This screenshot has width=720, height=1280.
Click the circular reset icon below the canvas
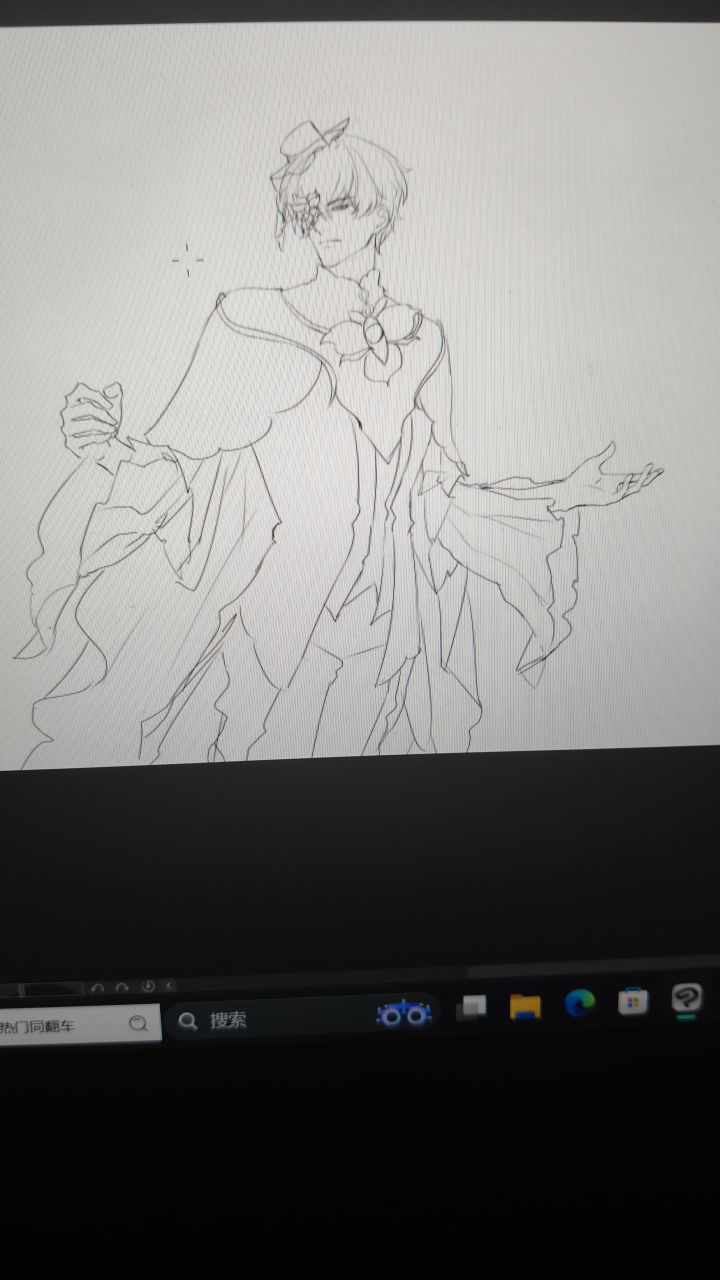tap(148, 986)
